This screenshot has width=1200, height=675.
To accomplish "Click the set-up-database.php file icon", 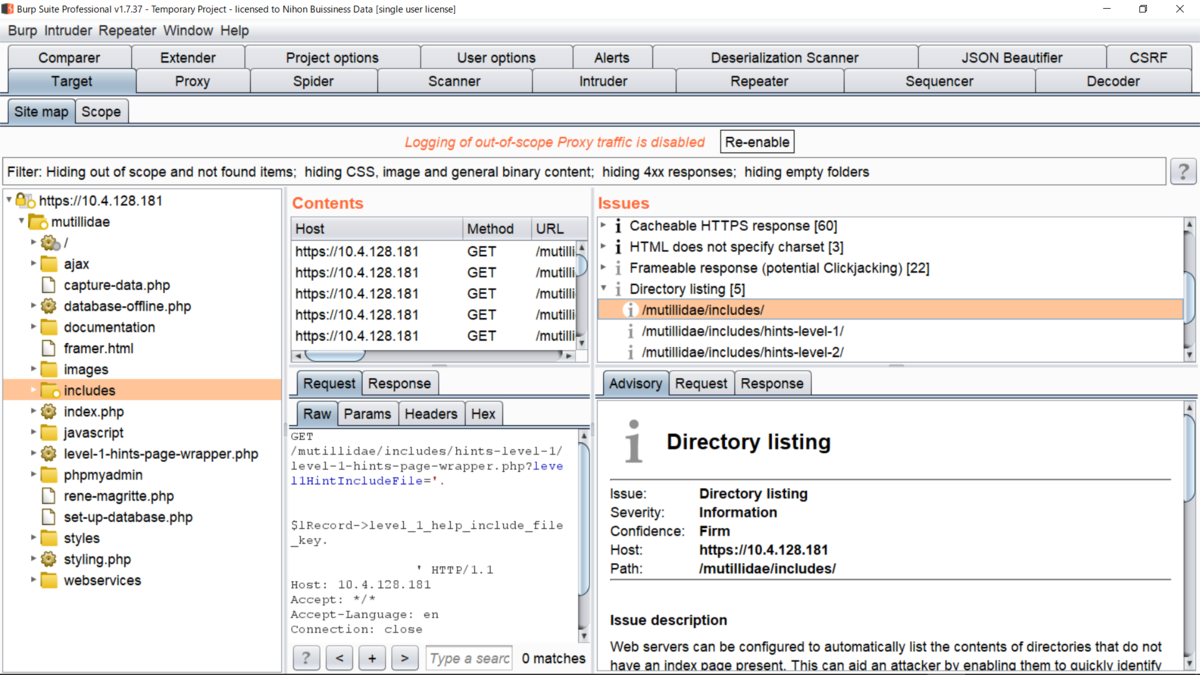I will pos(48,517).
